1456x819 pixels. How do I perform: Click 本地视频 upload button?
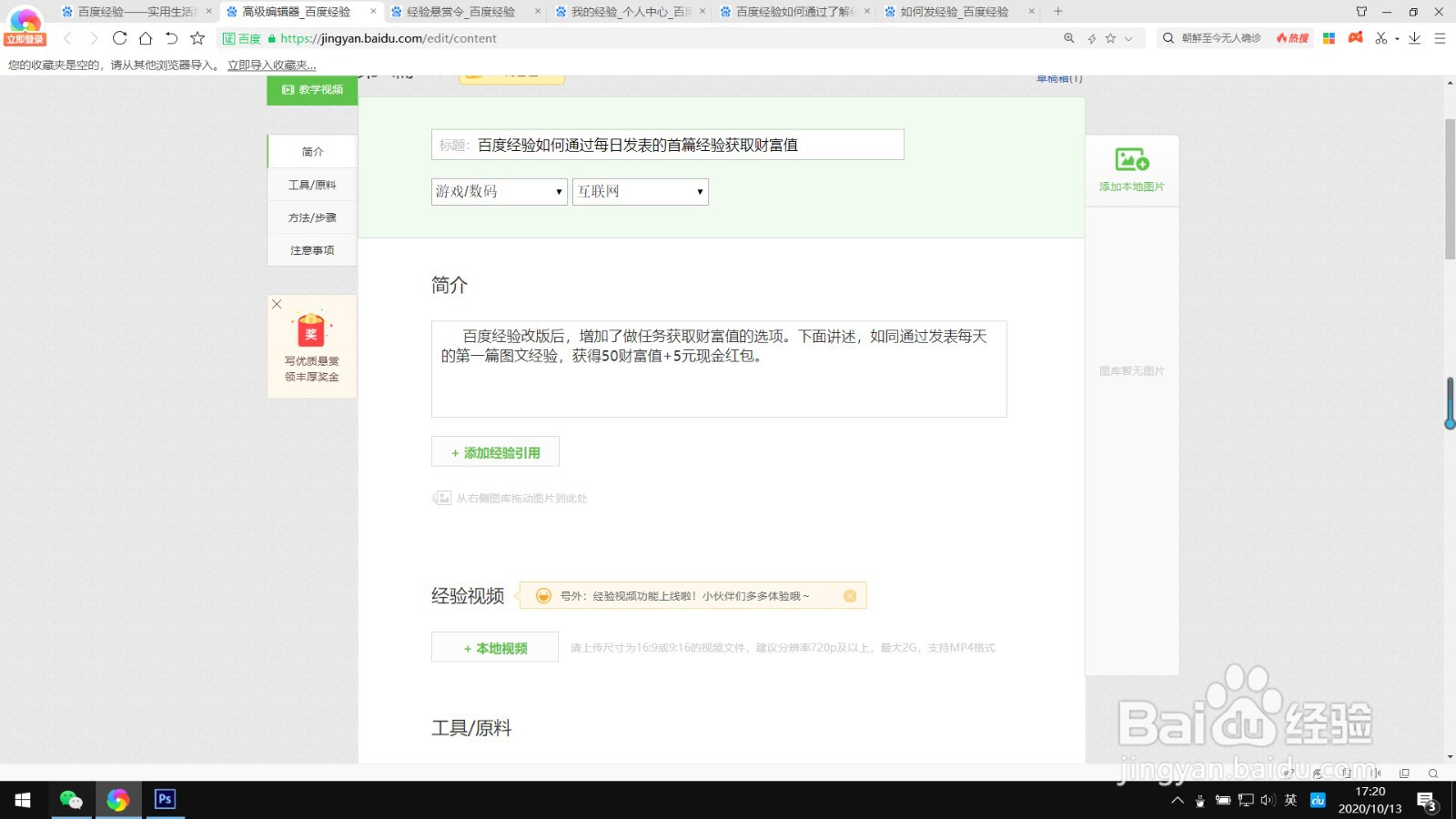point(495,648)
